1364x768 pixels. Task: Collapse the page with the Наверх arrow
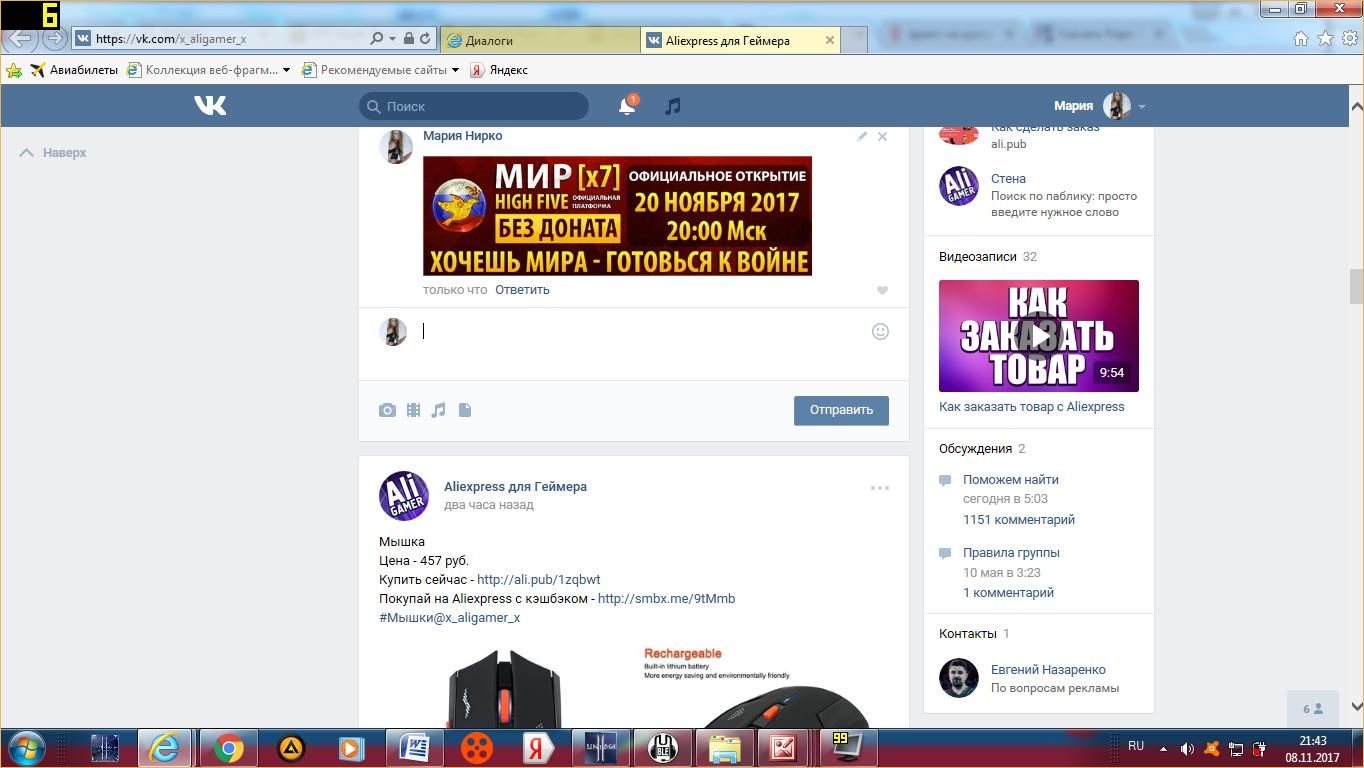(53, 153)
